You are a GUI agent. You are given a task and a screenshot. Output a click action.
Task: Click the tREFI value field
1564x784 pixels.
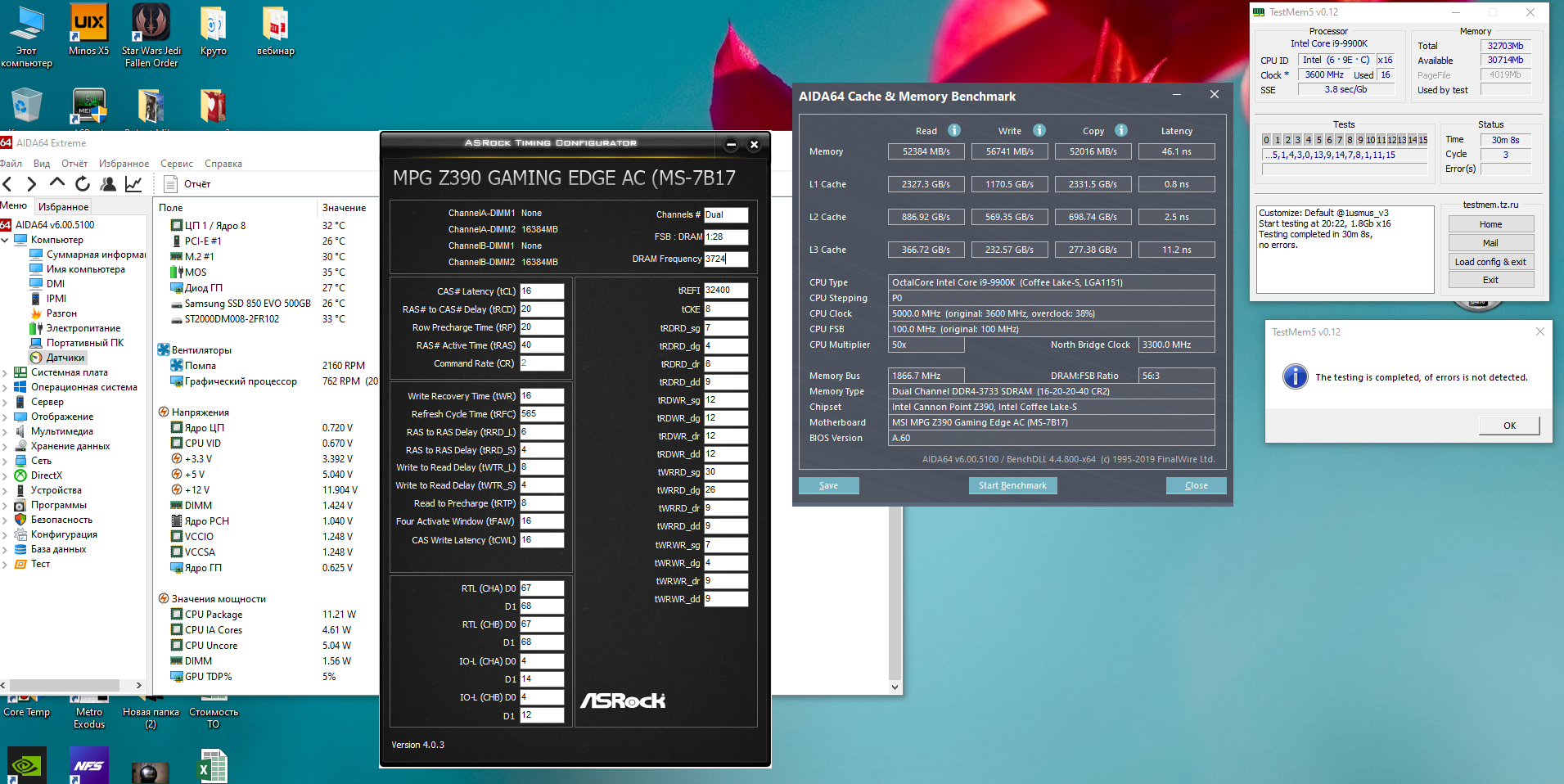click(726, 291)
